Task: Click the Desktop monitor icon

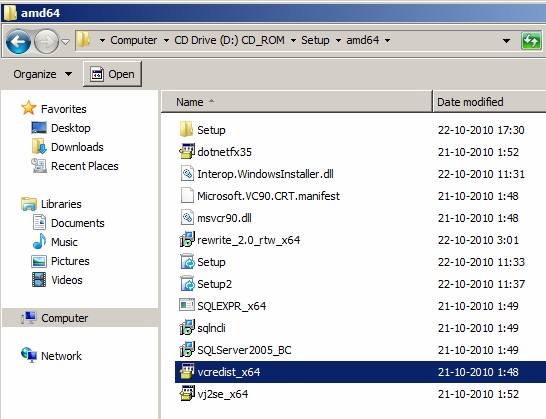Action: coord(39,127)
